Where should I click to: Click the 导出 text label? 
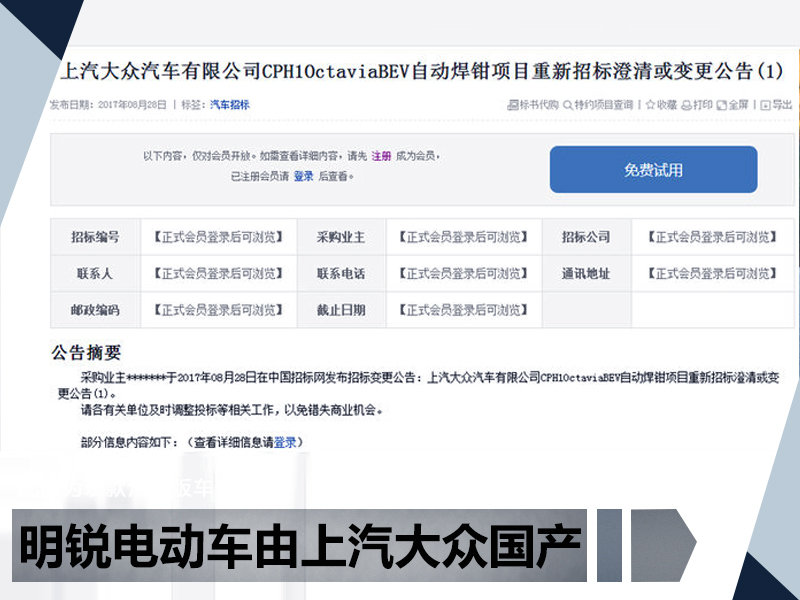click(782, 105)
